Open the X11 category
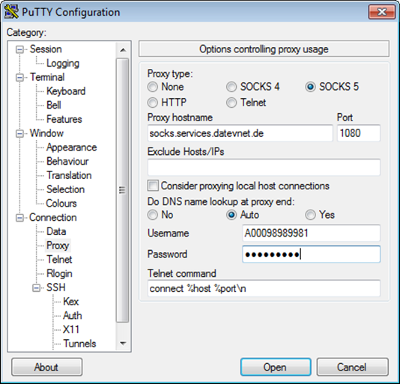Screen dimensions: 400x384 coord(71,329)
